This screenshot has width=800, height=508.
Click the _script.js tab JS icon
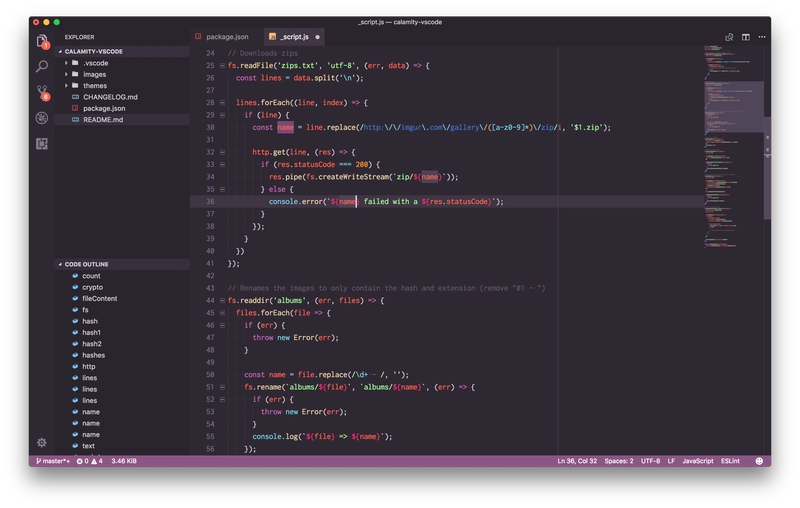coord(272,37)
